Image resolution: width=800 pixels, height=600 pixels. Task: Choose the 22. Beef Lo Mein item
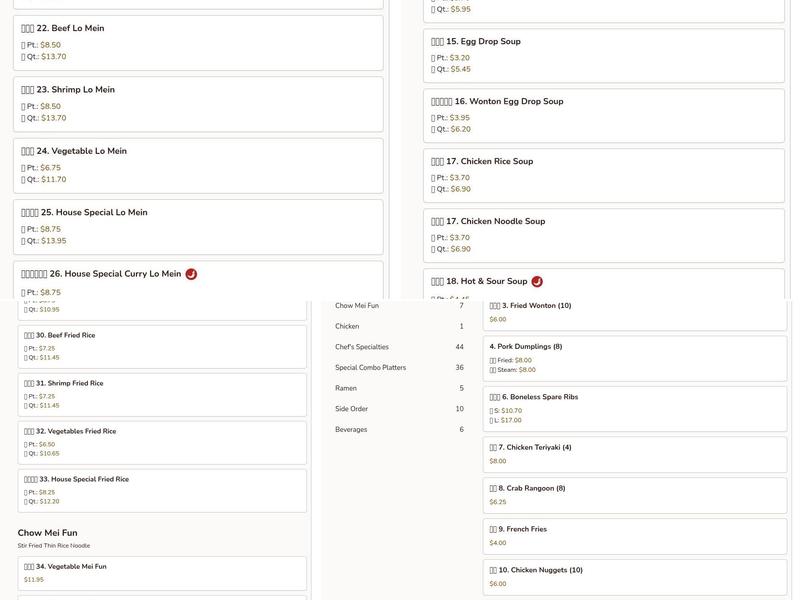[x=198, y=42]
